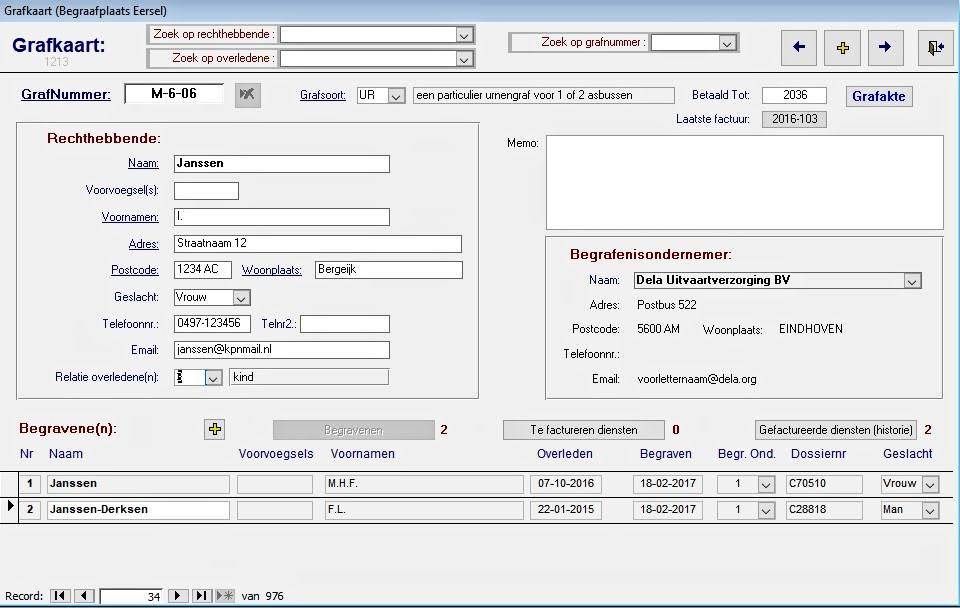Expand the Geslacht dropdown showing Vrouw
Image resolution: width=960 pixels, height=608 pixels.
pos(240,298)
